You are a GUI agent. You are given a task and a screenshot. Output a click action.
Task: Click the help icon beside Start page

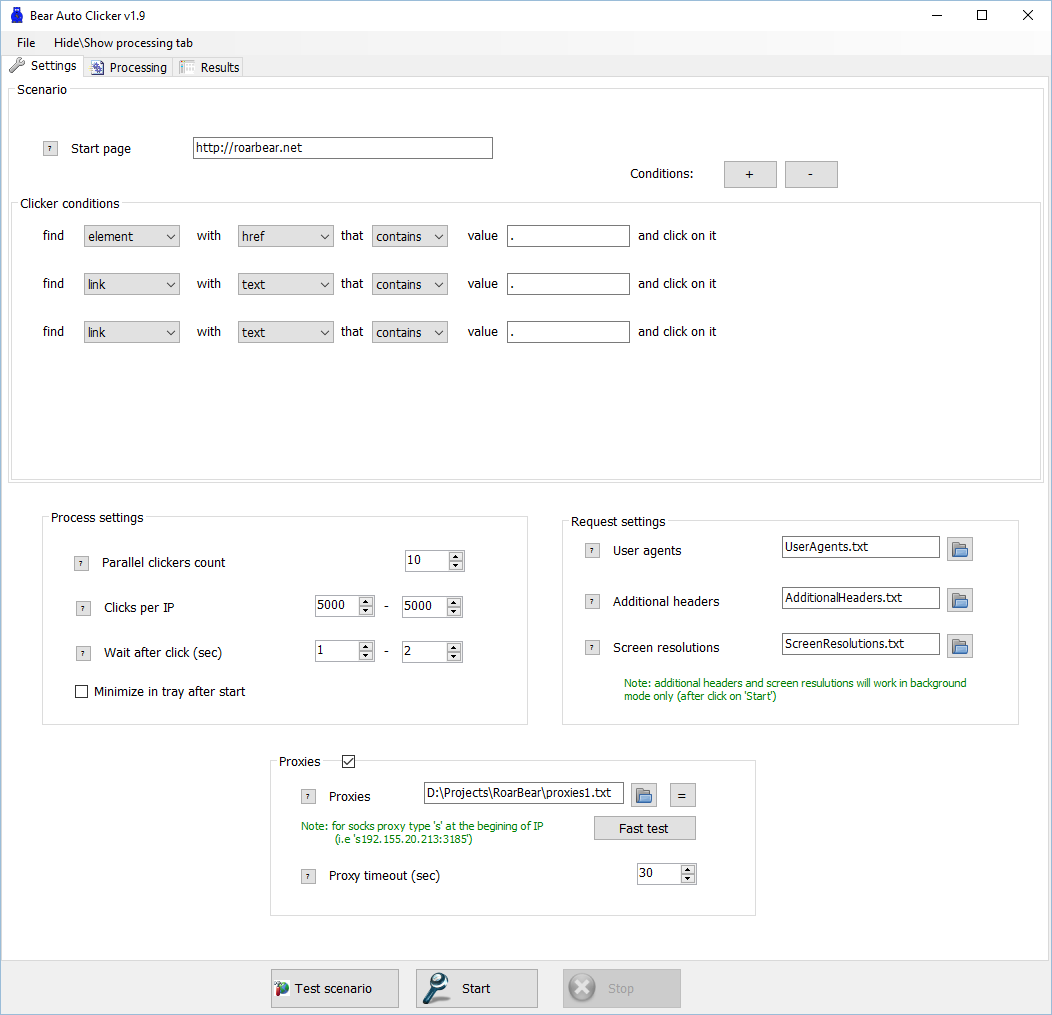[x=50, y=148]
